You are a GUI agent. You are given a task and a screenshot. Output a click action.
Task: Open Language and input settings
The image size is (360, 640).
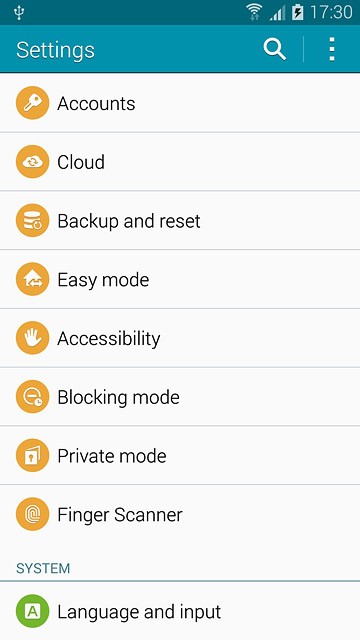tap(180, 611)
